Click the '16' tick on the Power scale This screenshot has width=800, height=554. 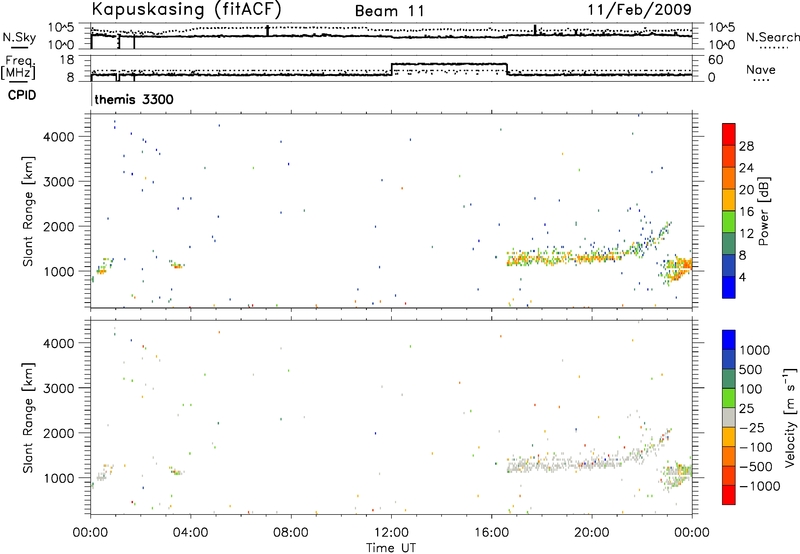click(746, 212)
